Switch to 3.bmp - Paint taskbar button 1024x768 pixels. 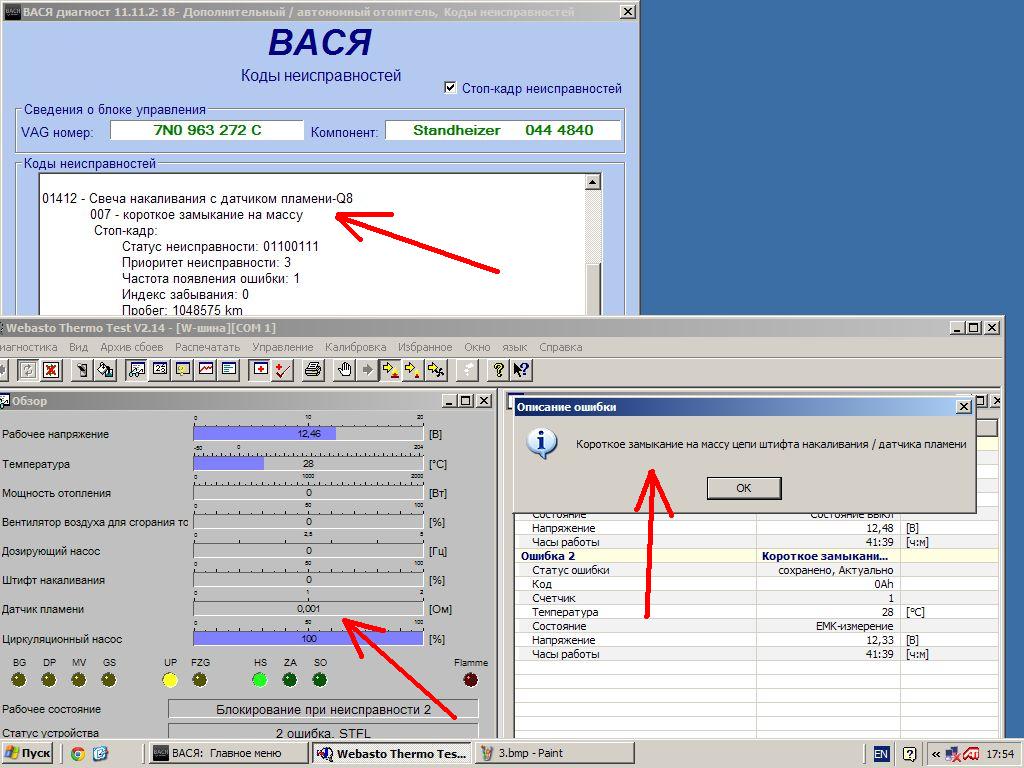pyautogui.click(x=554, y=754)
